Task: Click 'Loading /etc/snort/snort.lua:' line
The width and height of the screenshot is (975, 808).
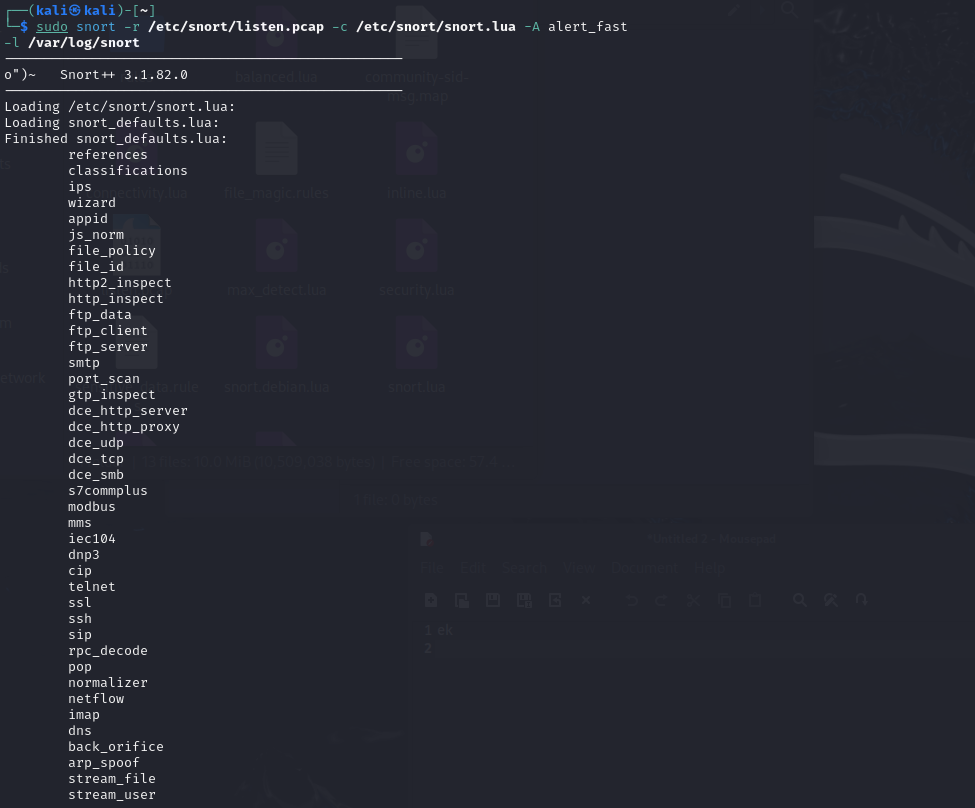Action: (x=120, y=106)
